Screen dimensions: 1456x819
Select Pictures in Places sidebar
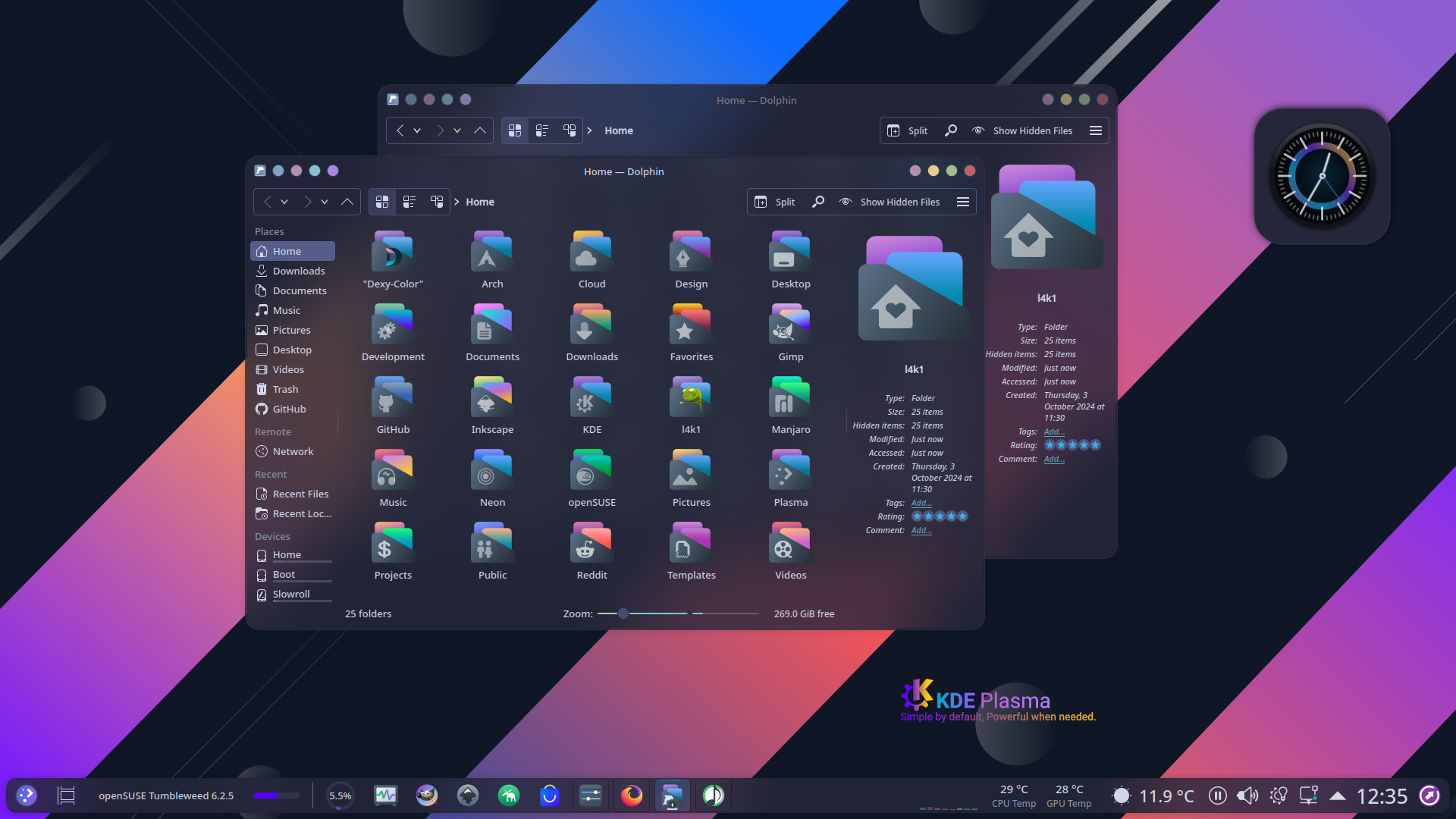pyautogui.click(x=293, y=330)
